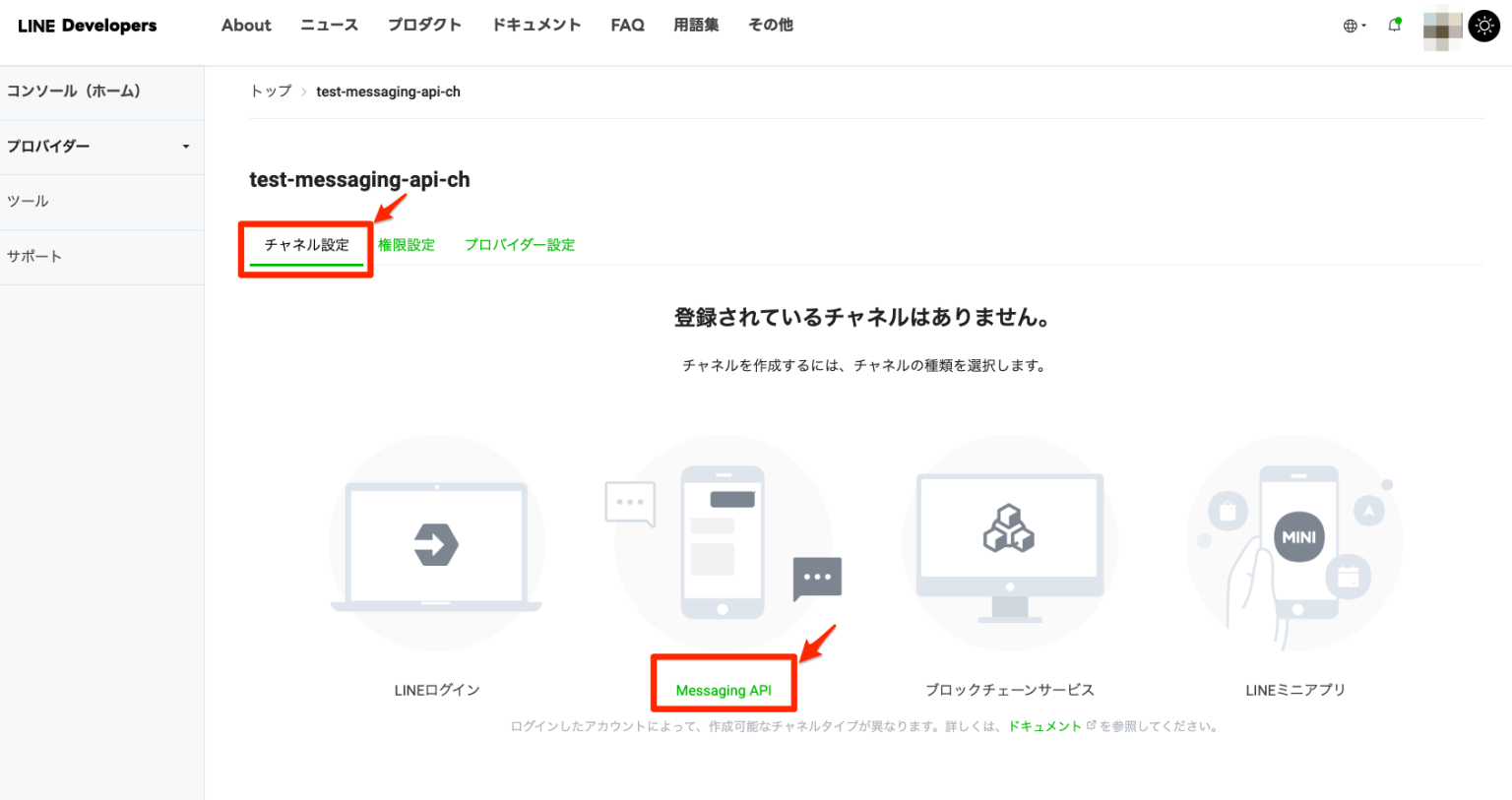This screenshot has height=800, width=1512.
Task: Open プロダクト in the navigation bar
Action: tap(424, 25)
